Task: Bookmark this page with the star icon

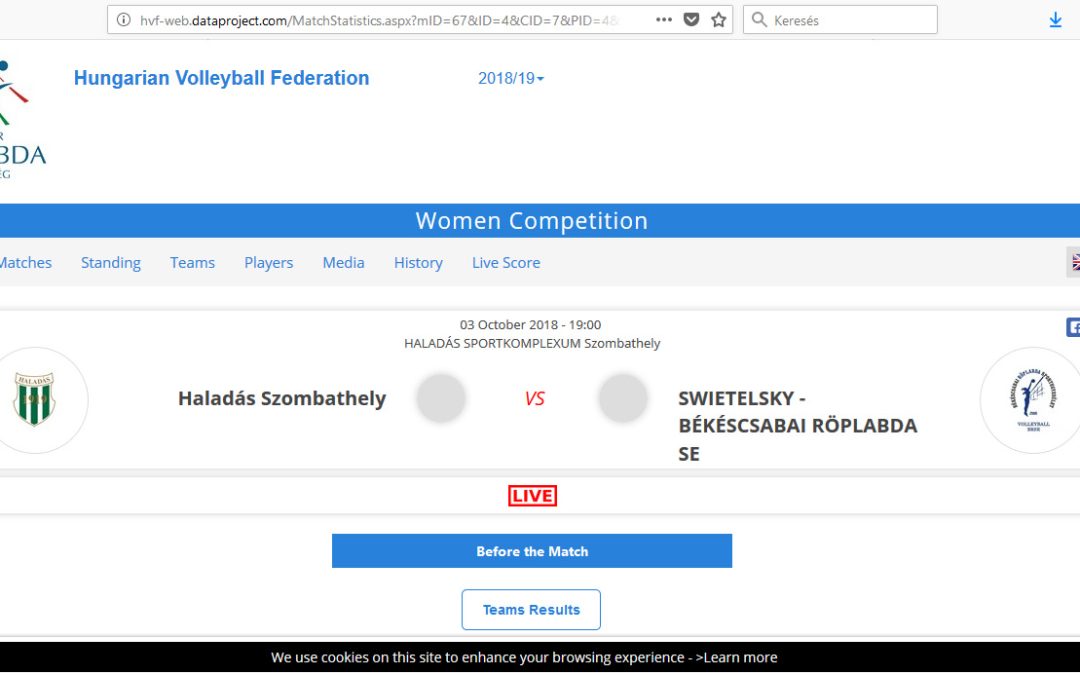Action: [718, 20]
